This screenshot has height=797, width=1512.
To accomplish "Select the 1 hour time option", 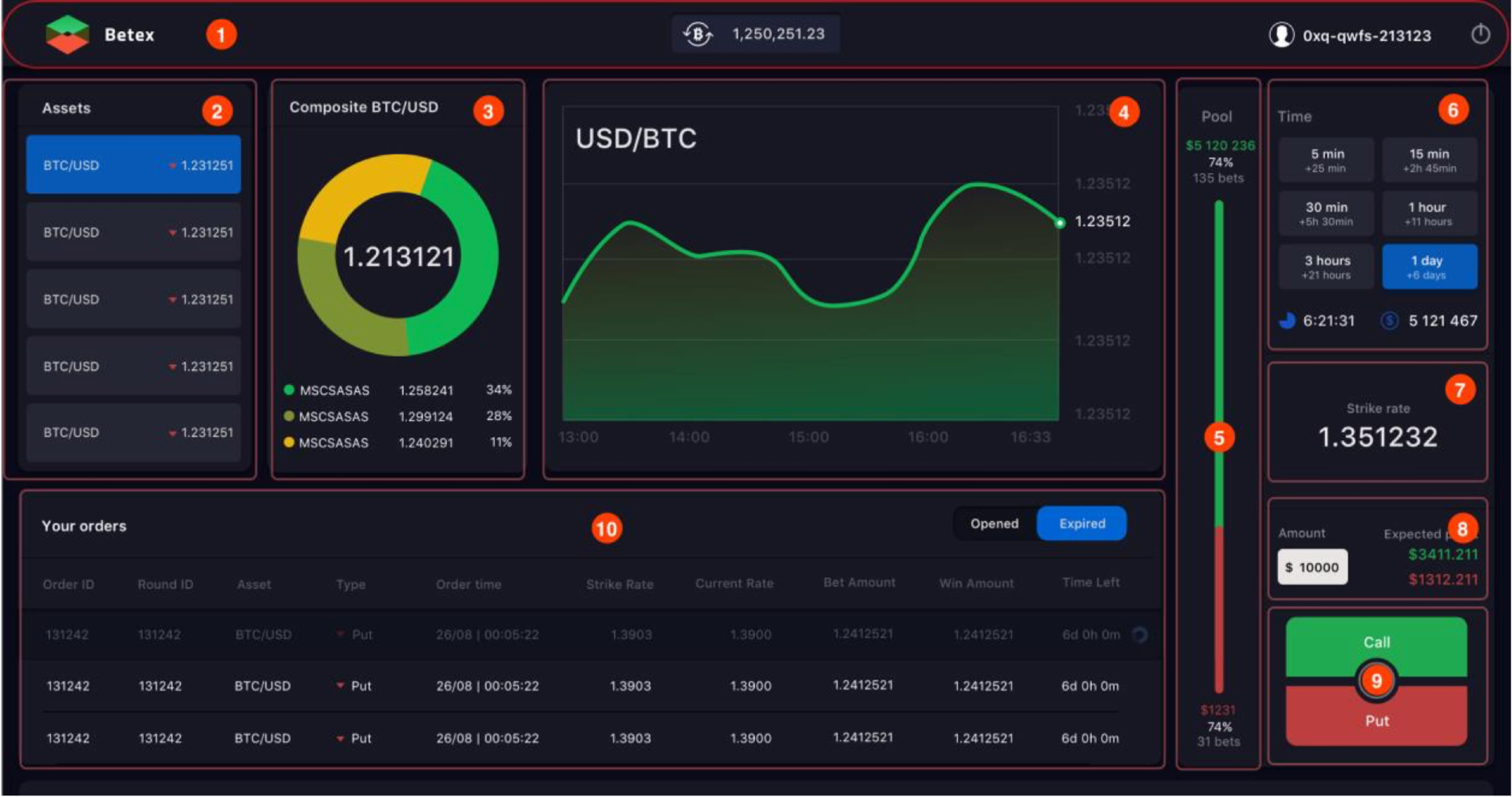I will pos(1429,213).
